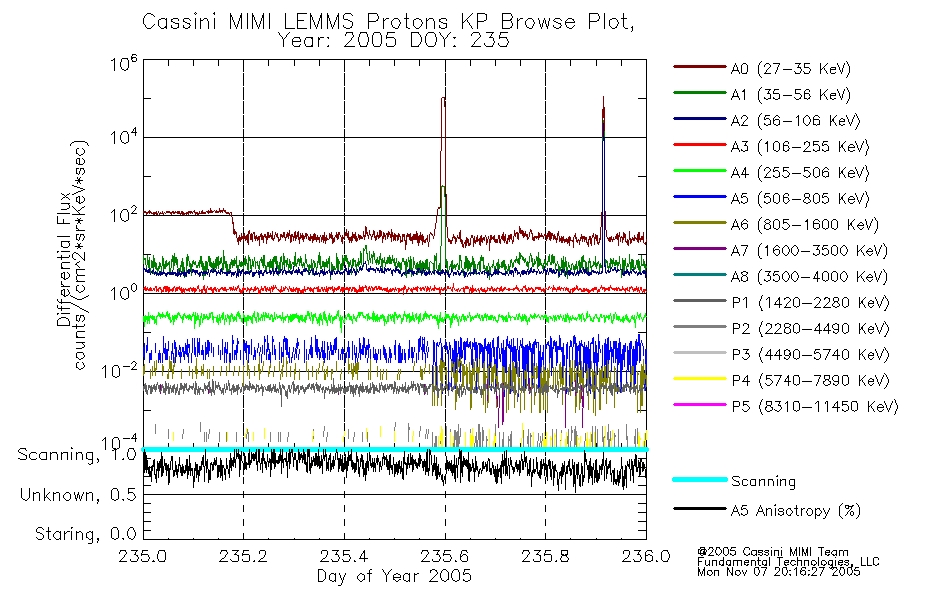The image size is (950, 600).
Task: Click the x-axis tick label 235.4
Action: click(x=344, y=556)
